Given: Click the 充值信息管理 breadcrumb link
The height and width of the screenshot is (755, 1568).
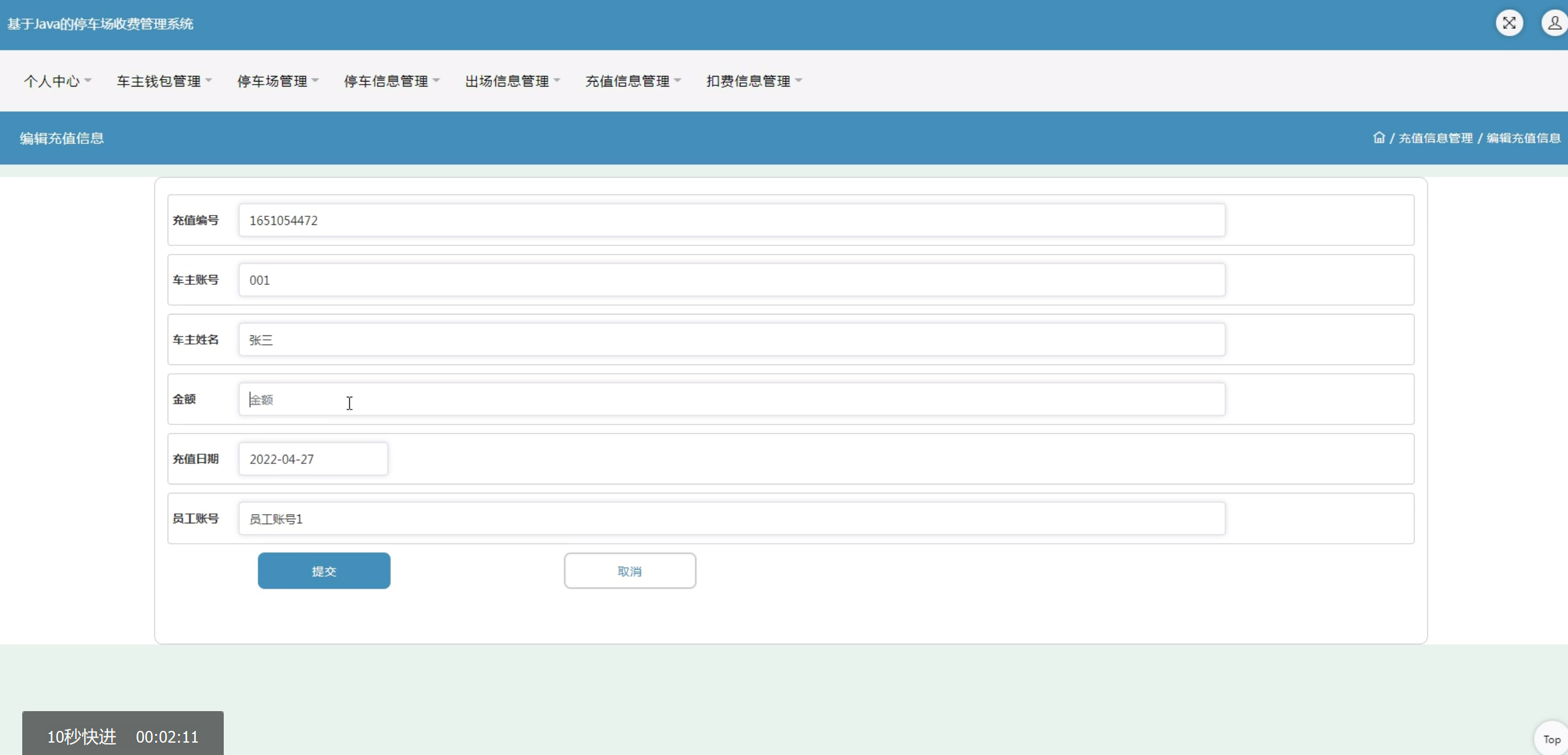Looking at the screenshot, I should (1436, 138).
